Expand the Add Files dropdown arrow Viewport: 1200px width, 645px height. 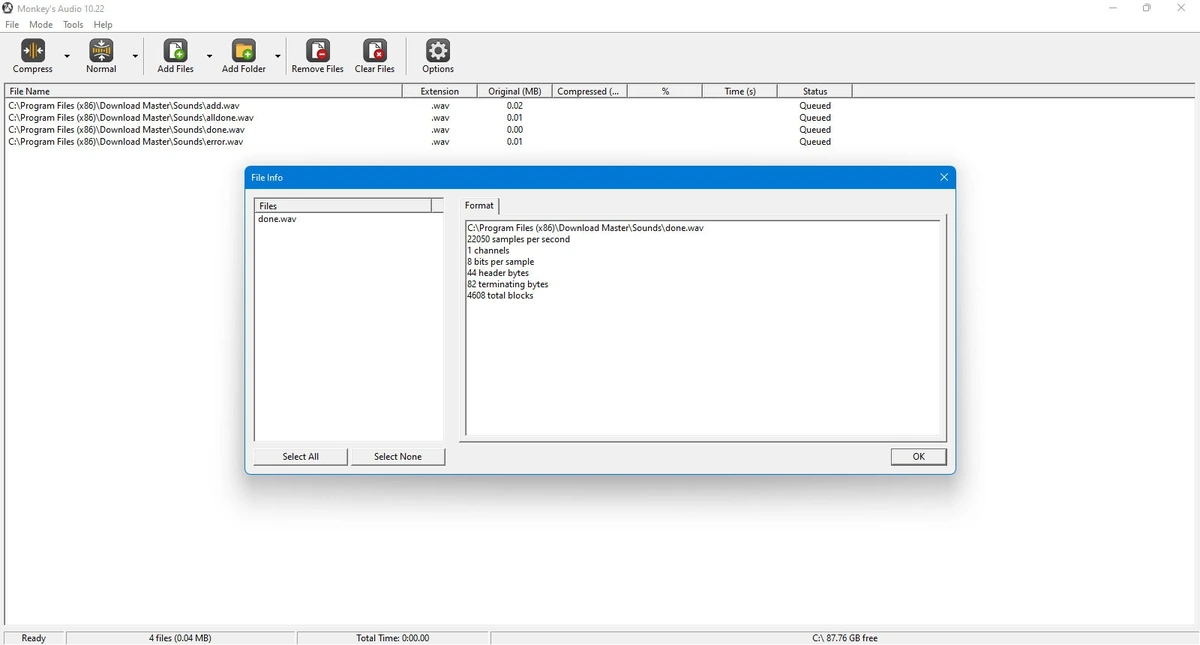point(209,56)
